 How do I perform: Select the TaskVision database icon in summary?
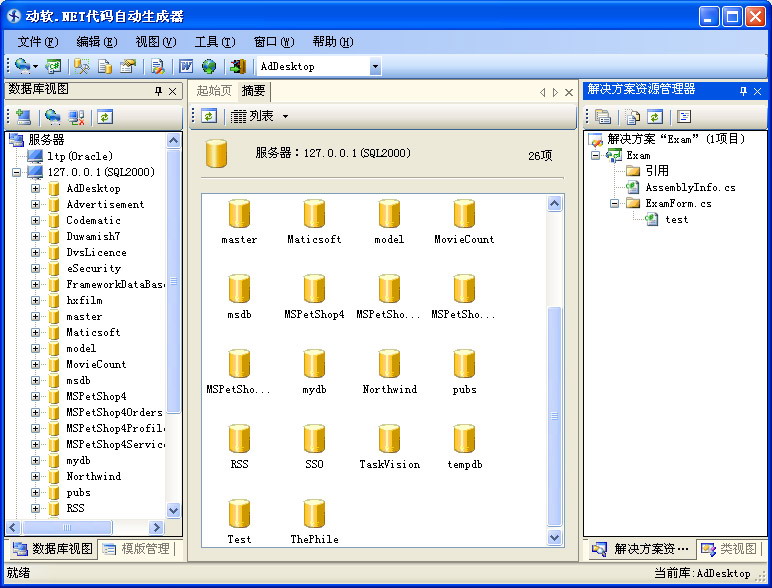pyautogui.click(x=389, y=439)
